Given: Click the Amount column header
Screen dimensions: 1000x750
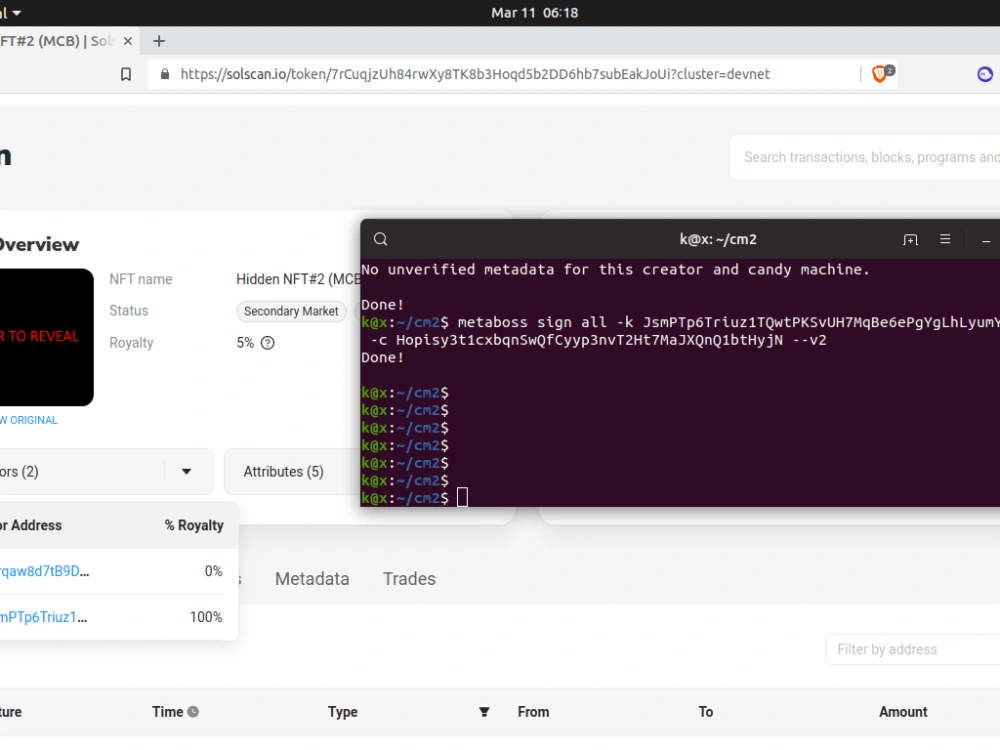Looking at the screenshot, I should click(903, 712).
